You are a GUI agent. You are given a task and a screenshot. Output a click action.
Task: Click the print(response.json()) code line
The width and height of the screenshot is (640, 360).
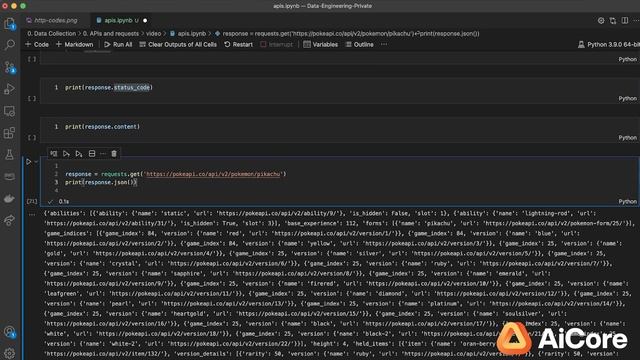[x=101, y=182]
